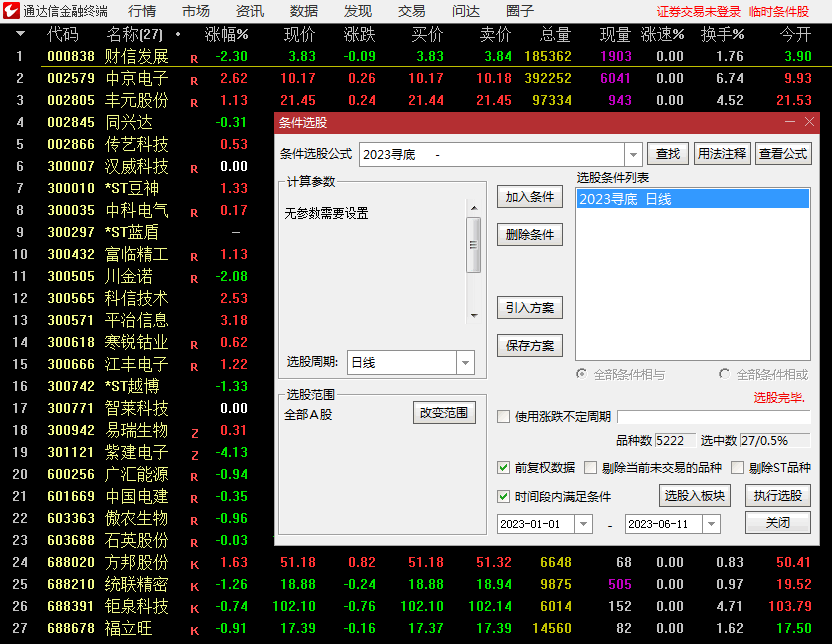Click the K marker beside 方邦股份
Viewport: 832px width, 644px height.
(195, 565)
